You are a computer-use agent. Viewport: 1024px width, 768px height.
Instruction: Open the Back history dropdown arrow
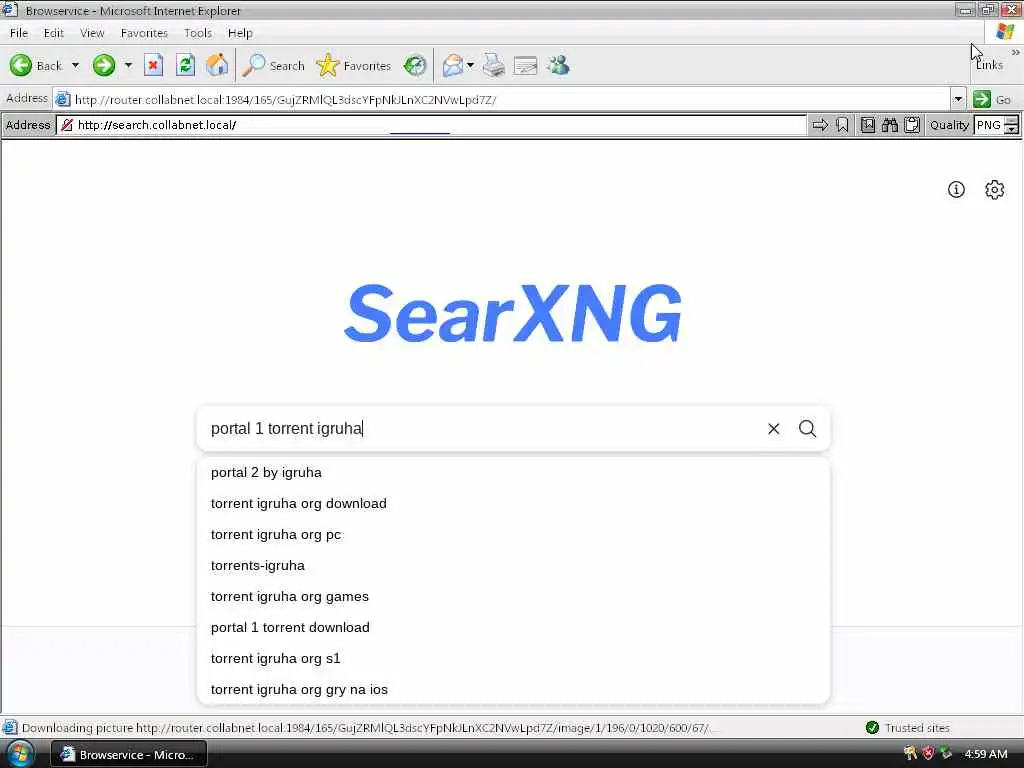click(75, 65)
